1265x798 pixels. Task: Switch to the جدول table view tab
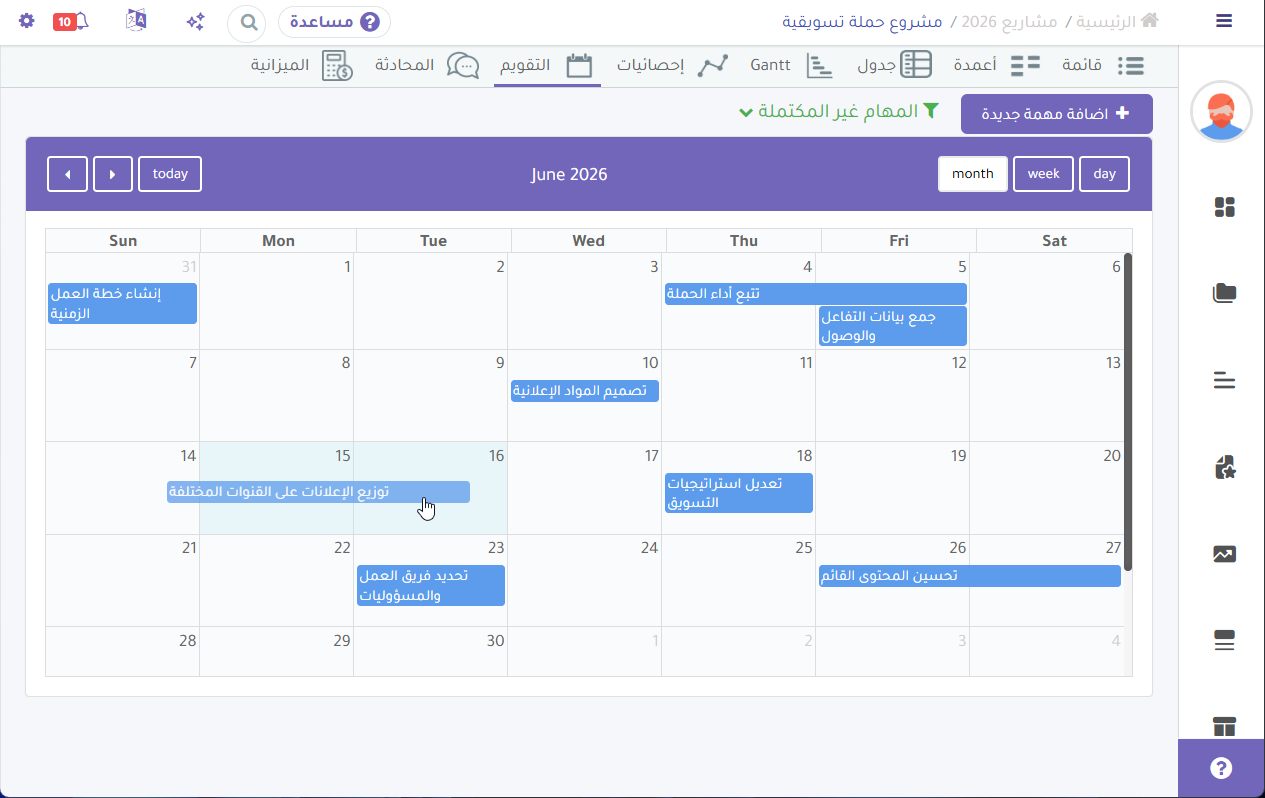coord(895,66)
